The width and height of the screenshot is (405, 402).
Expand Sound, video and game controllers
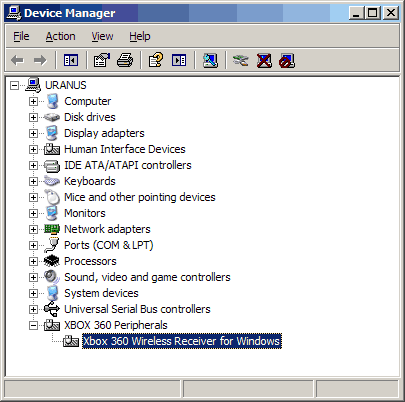pos(33,277)
